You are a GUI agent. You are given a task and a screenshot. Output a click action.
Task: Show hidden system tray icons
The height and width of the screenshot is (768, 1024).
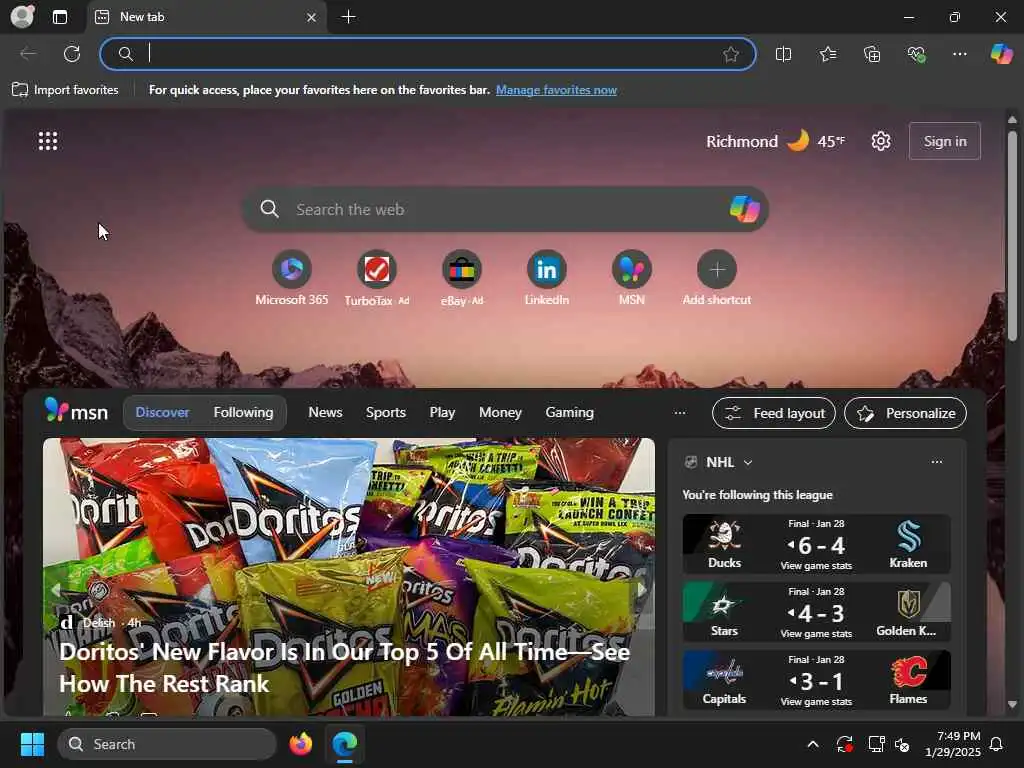[812, 744]
